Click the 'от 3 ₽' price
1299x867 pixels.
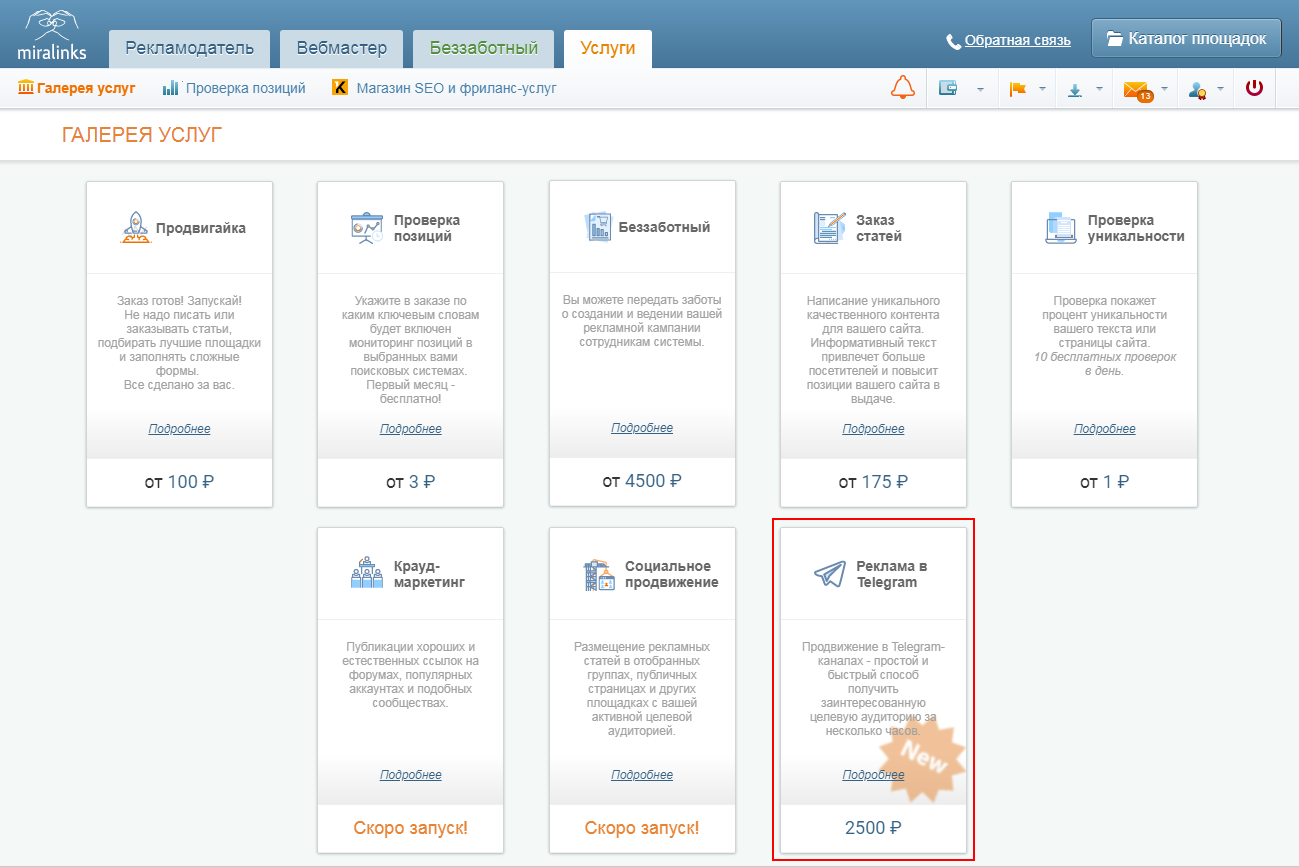pyautogui.click(x=411, y=482)
